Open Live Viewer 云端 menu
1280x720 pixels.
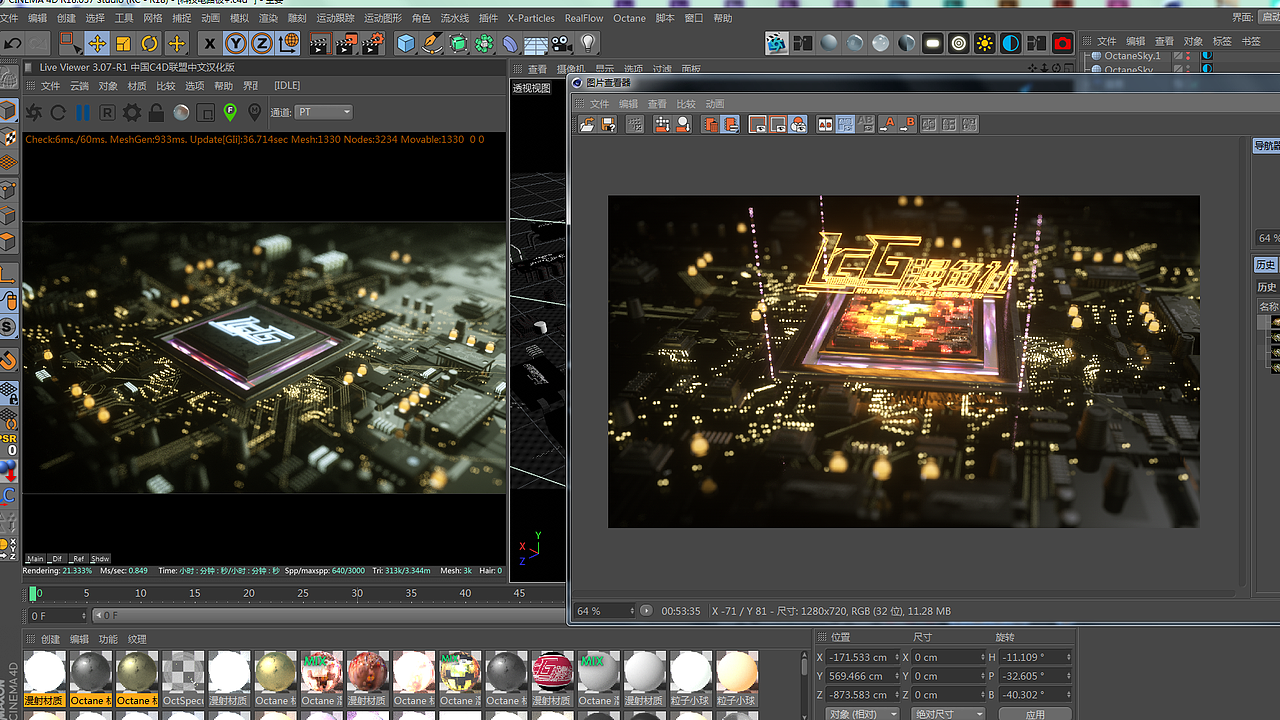(x=79, y=86)
